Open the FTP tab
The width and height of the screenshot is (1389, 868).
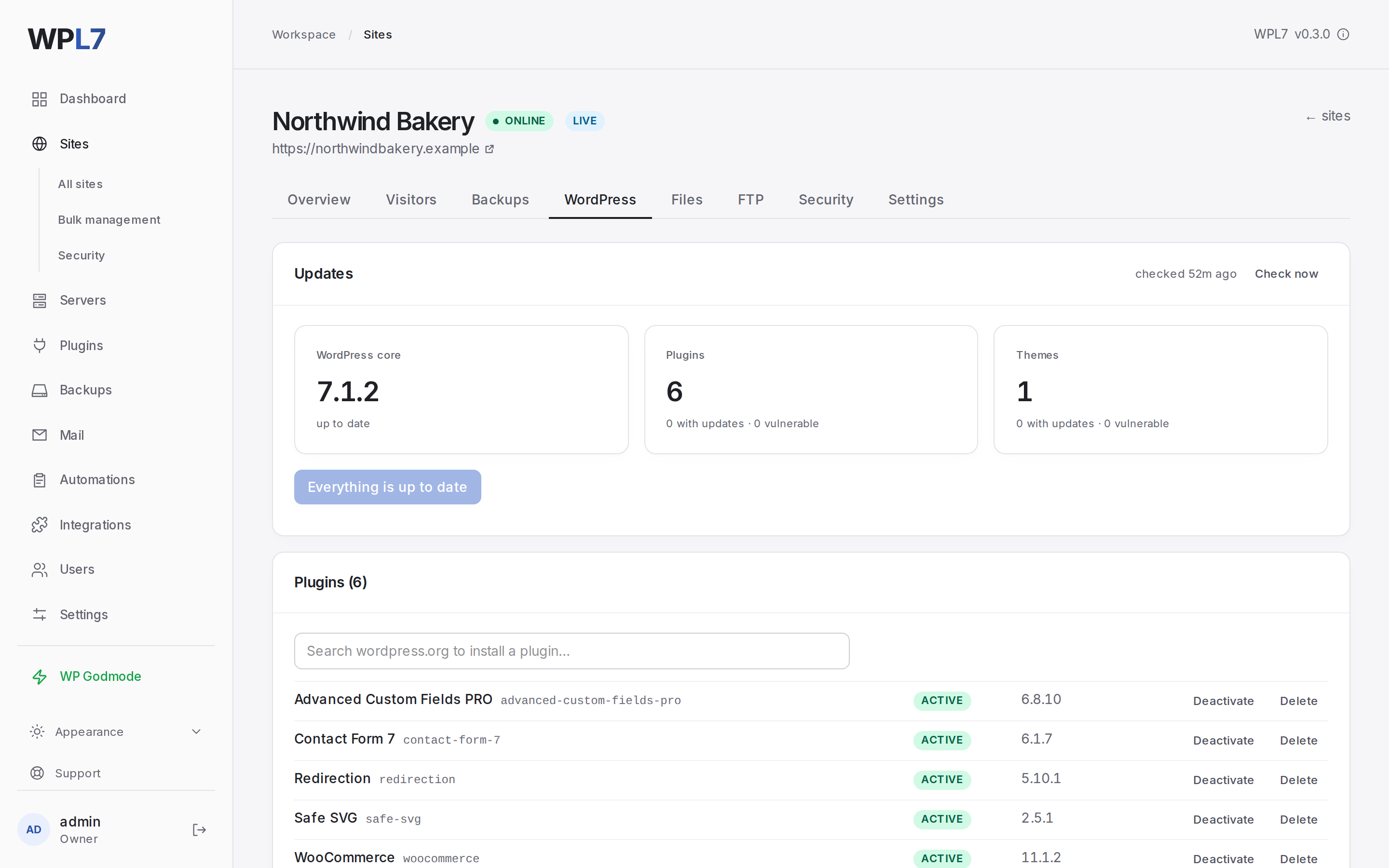pos(751,200)
